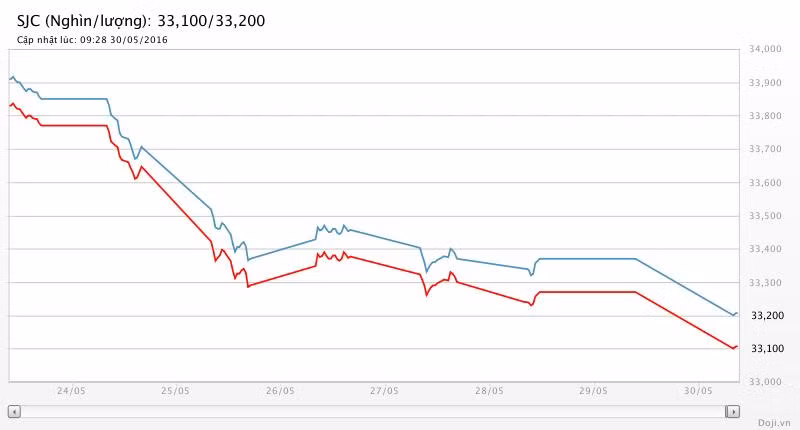Click the end of the red buy-price line
Image resolution: width=800 pixels, height=430 pixels.
737,346
